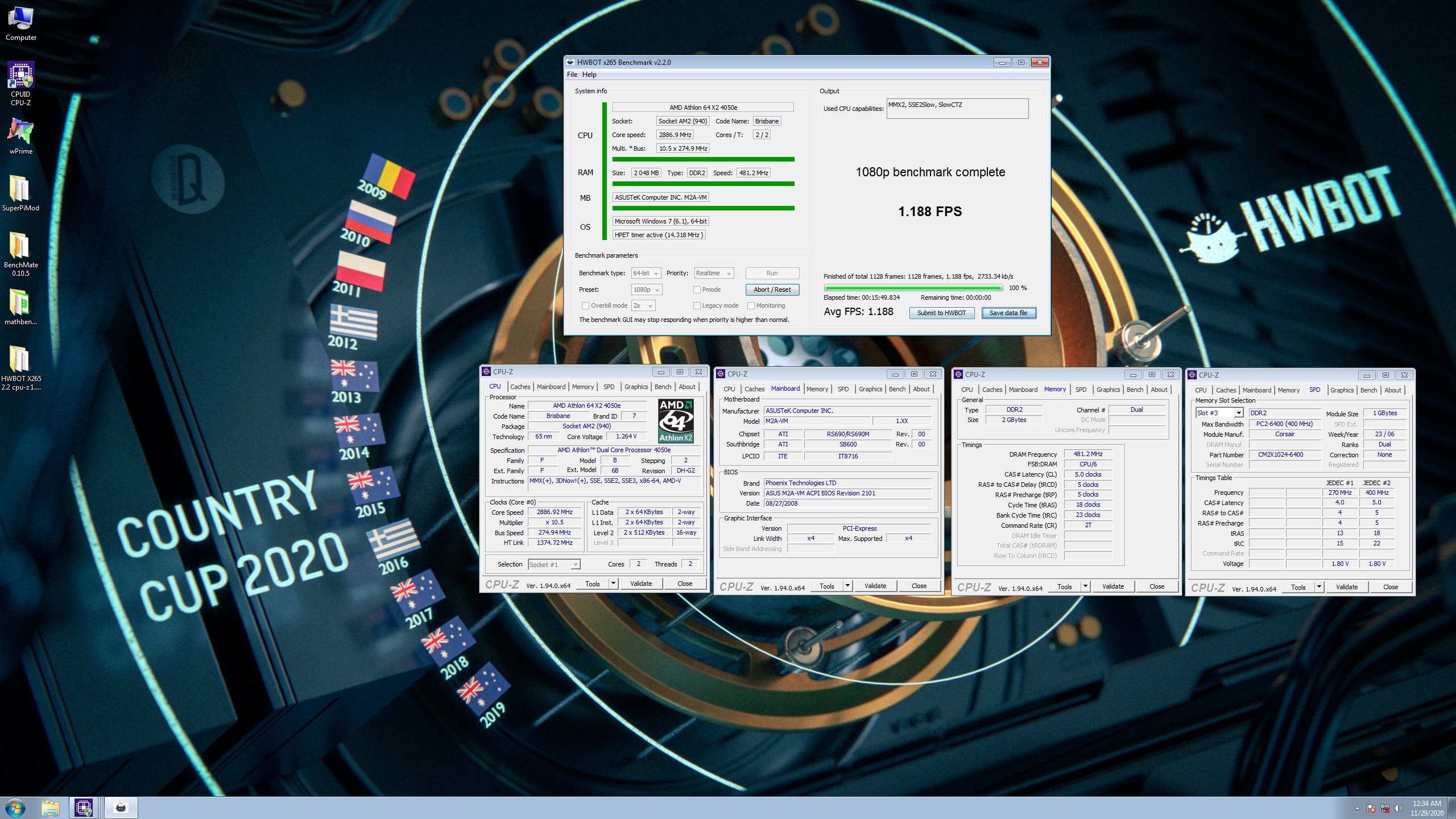Click the disabled Run button
This screenshot has height=819, width=1456.
[772, 274]
